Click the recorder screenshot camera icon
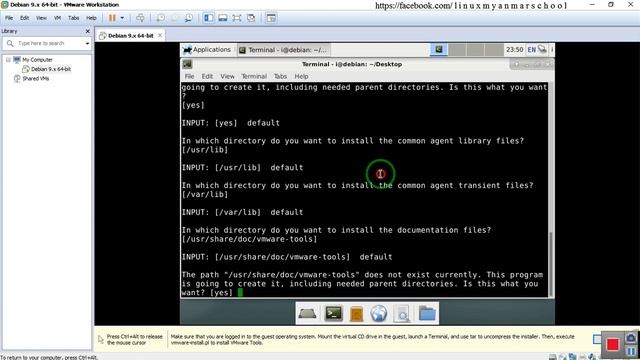This screenshot has height=360, width=640. 631,338
